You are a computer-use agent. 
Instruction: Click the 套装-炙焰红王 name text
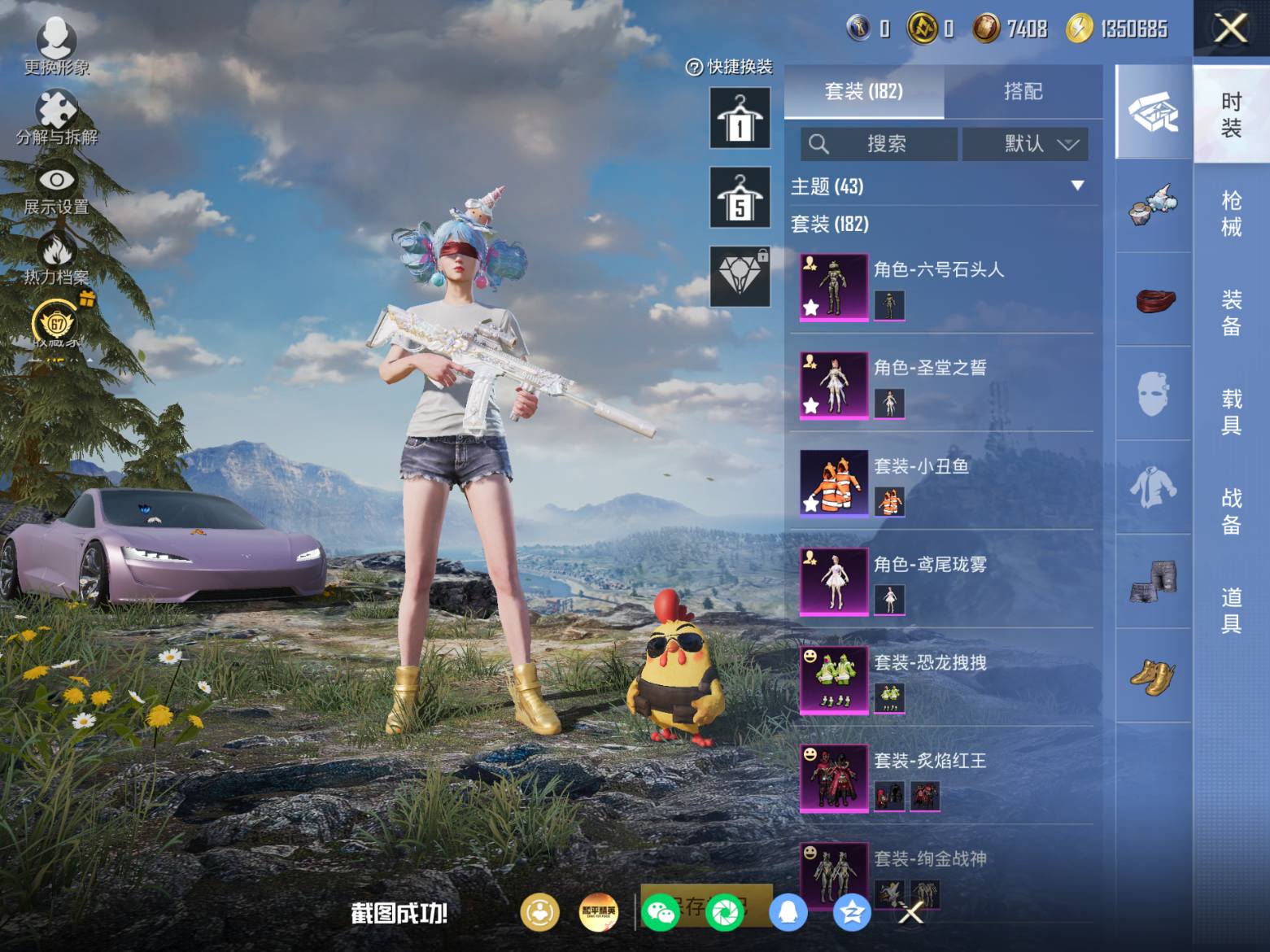pos(930,761)
